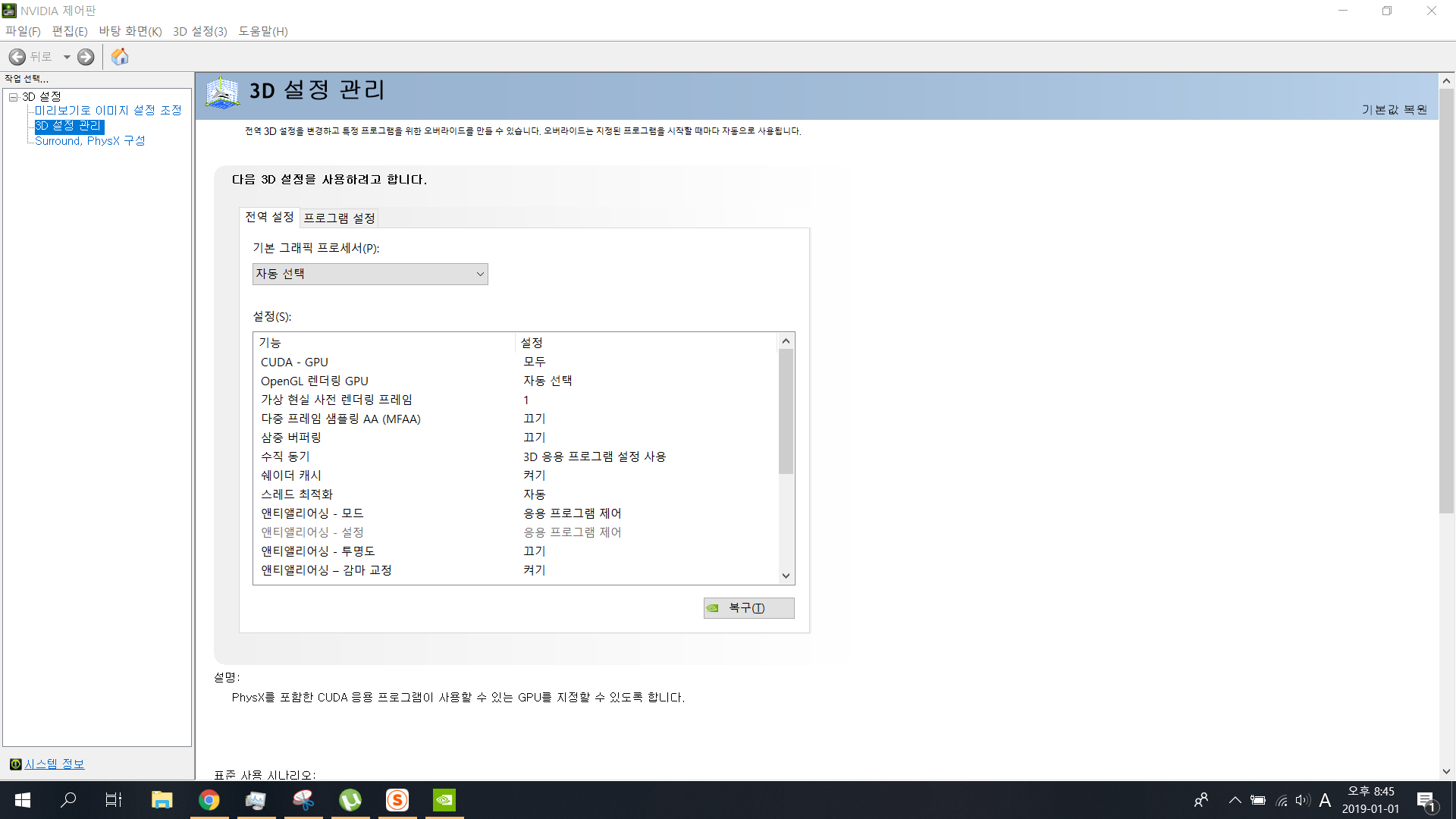Select the 스레드 최적화 row

click(516, 494)
